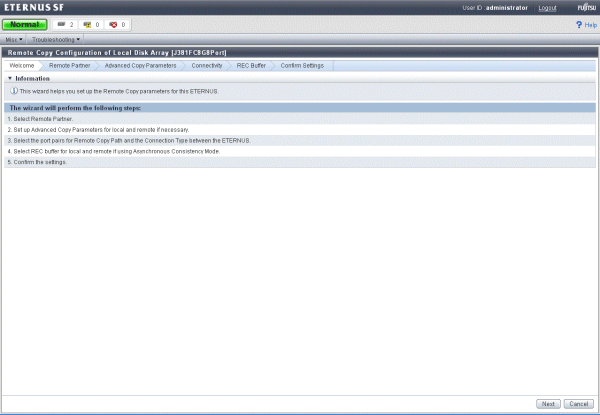The image size is (600, 415).
Task: Click the Help question mark icon
Action: coord(579,25)
